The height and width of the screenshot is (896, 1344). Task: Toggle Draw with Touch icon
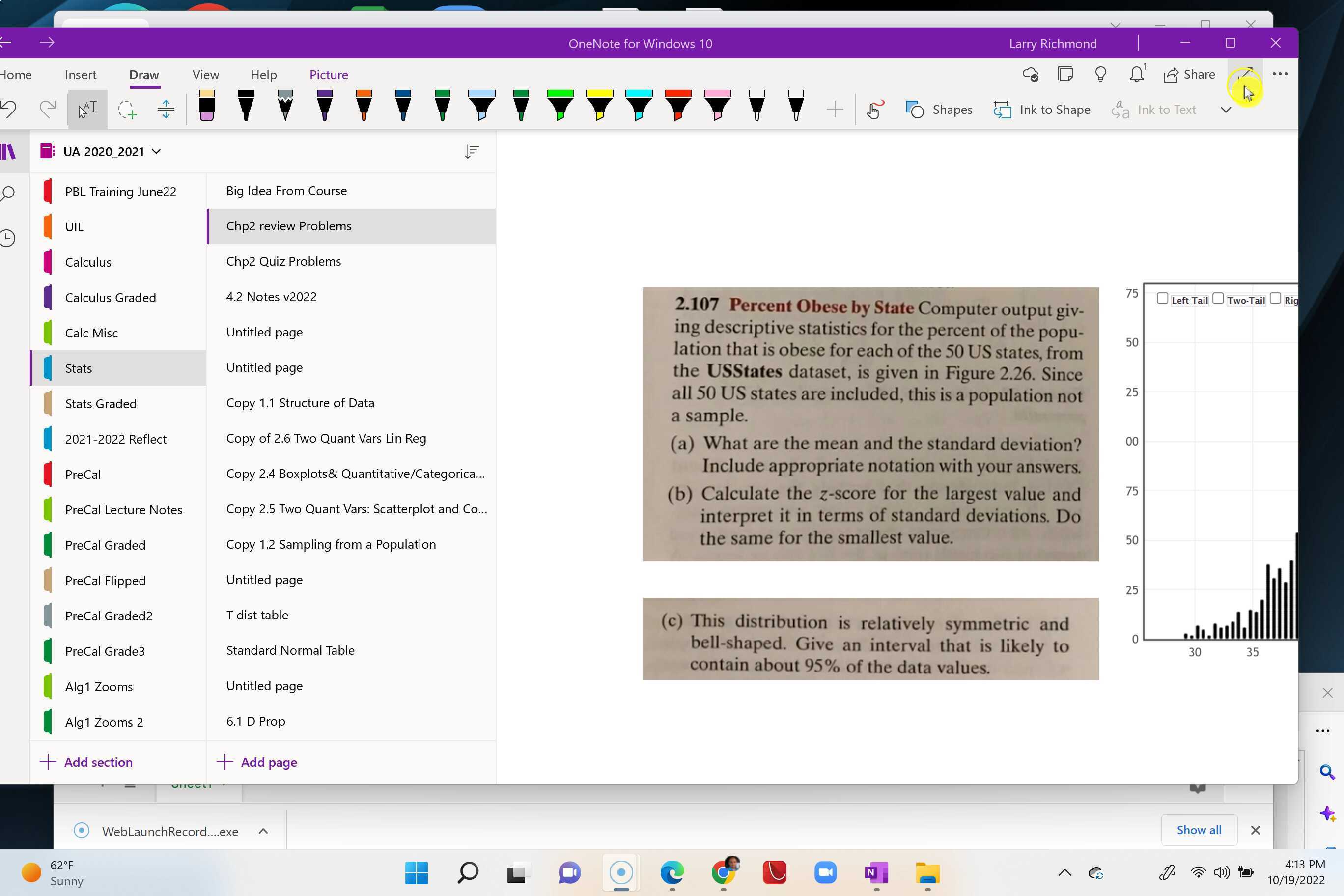(874, 109)
